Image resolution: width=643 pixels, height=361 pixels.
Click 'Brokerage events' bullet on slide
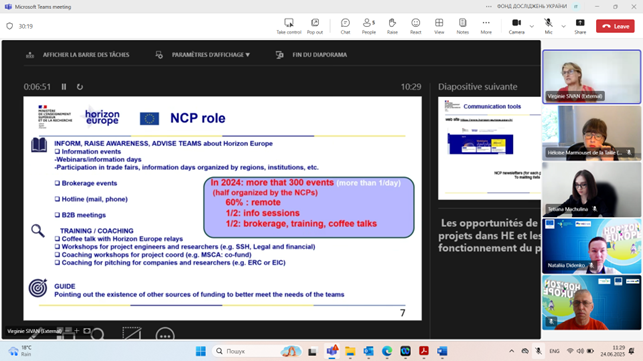pos(89,183)
